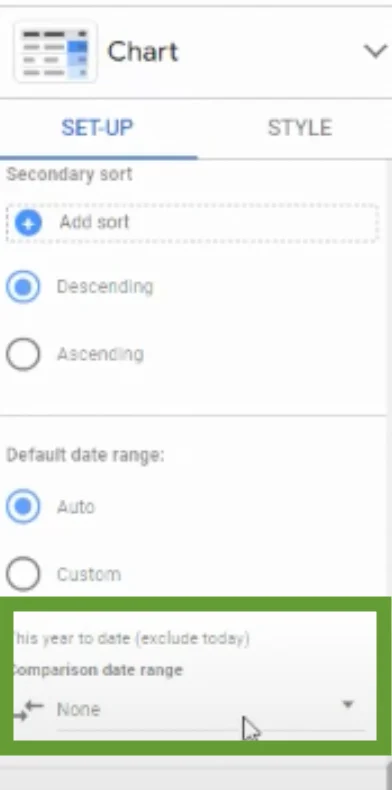The height and width of the screenshot is (790, 392).
Task: Click the table chart type icon
Action: tap(55, 51)
